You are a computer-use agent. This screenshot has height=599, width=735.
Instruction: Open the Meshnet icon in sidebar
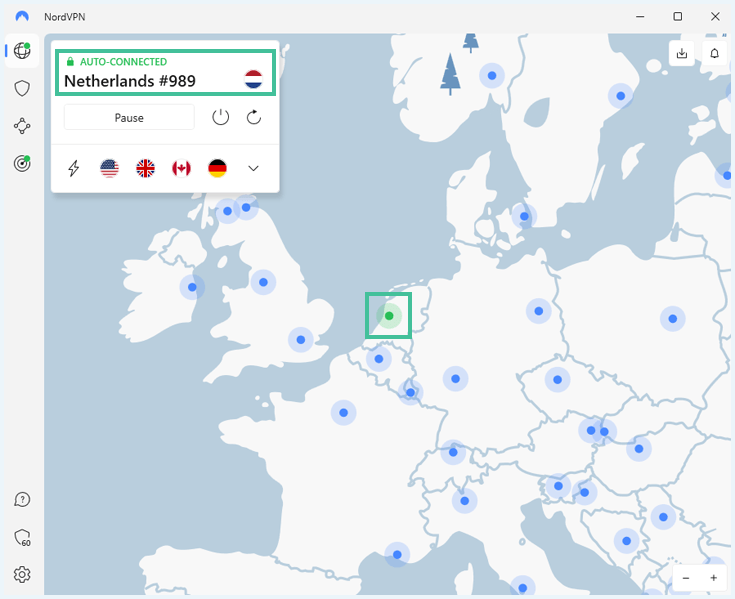(22, 126)
